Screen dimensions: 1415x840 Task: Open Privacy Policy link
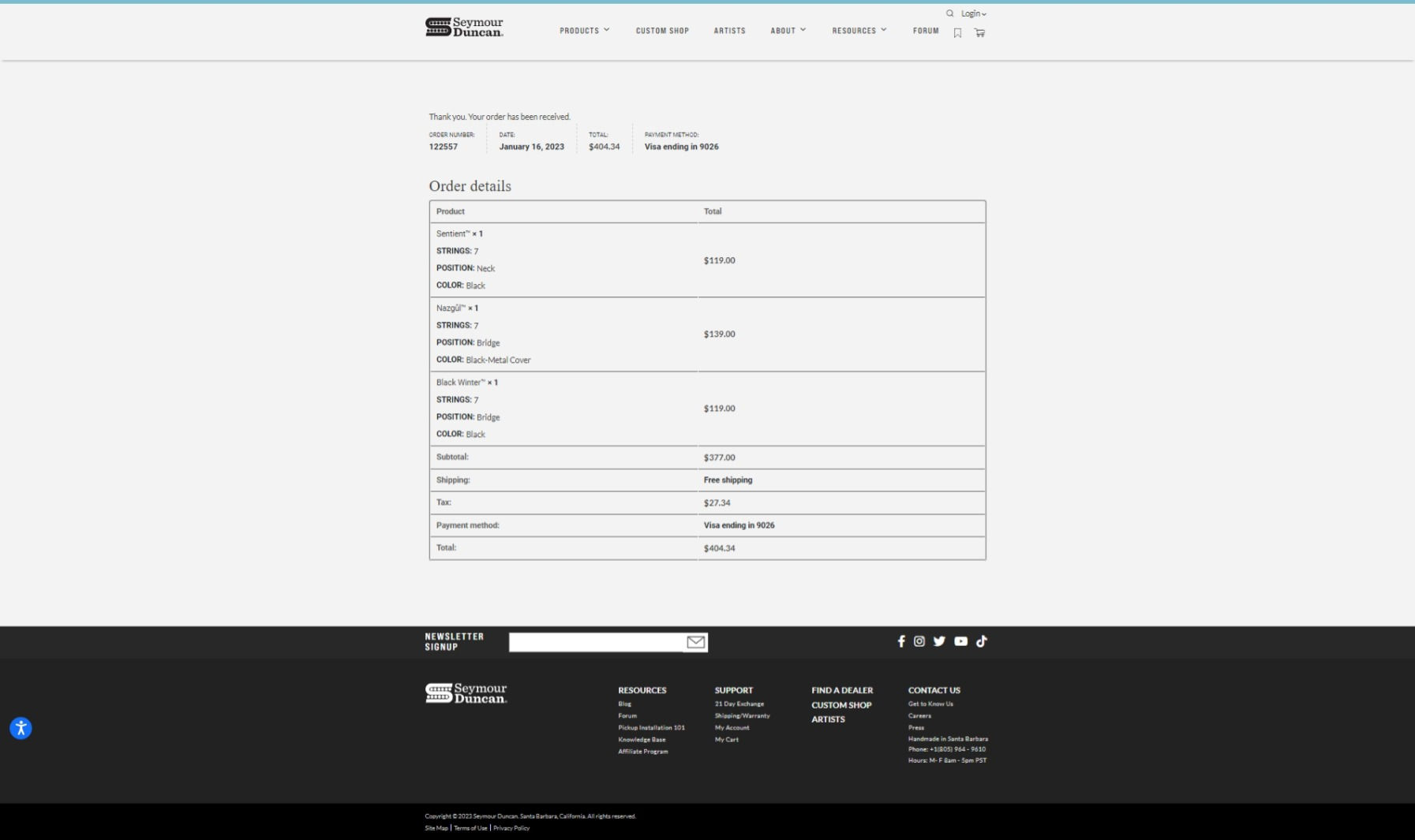point(511,828)
